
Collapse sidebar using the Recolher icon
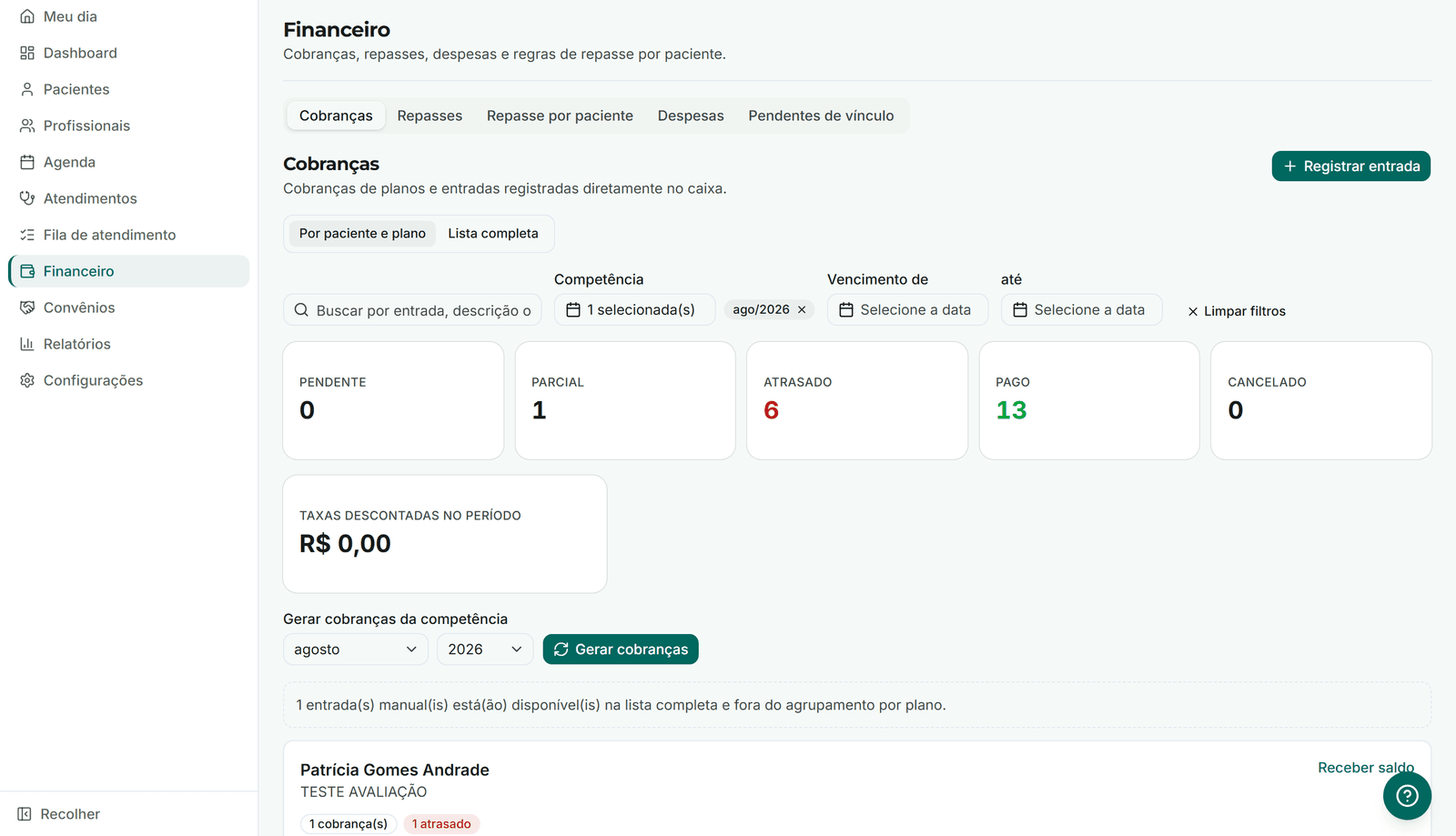point(25,814)
